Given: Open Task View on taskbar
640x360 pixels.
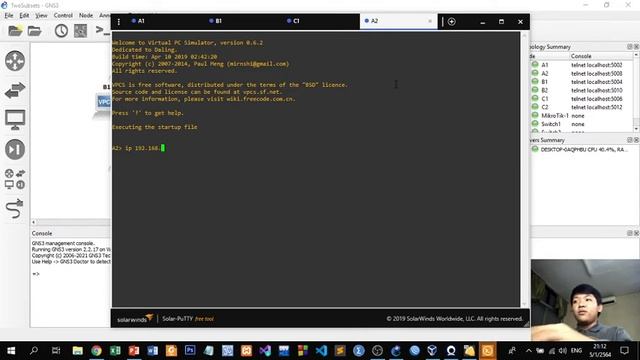Looking at the screenshot, I should (56, 351).
